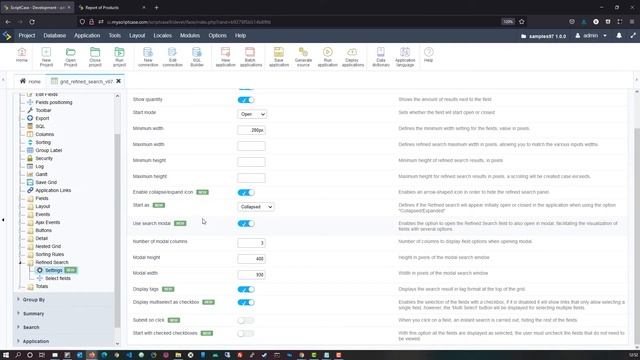Select the Settings tree item
640x360 pixels.
coord(53,270)
